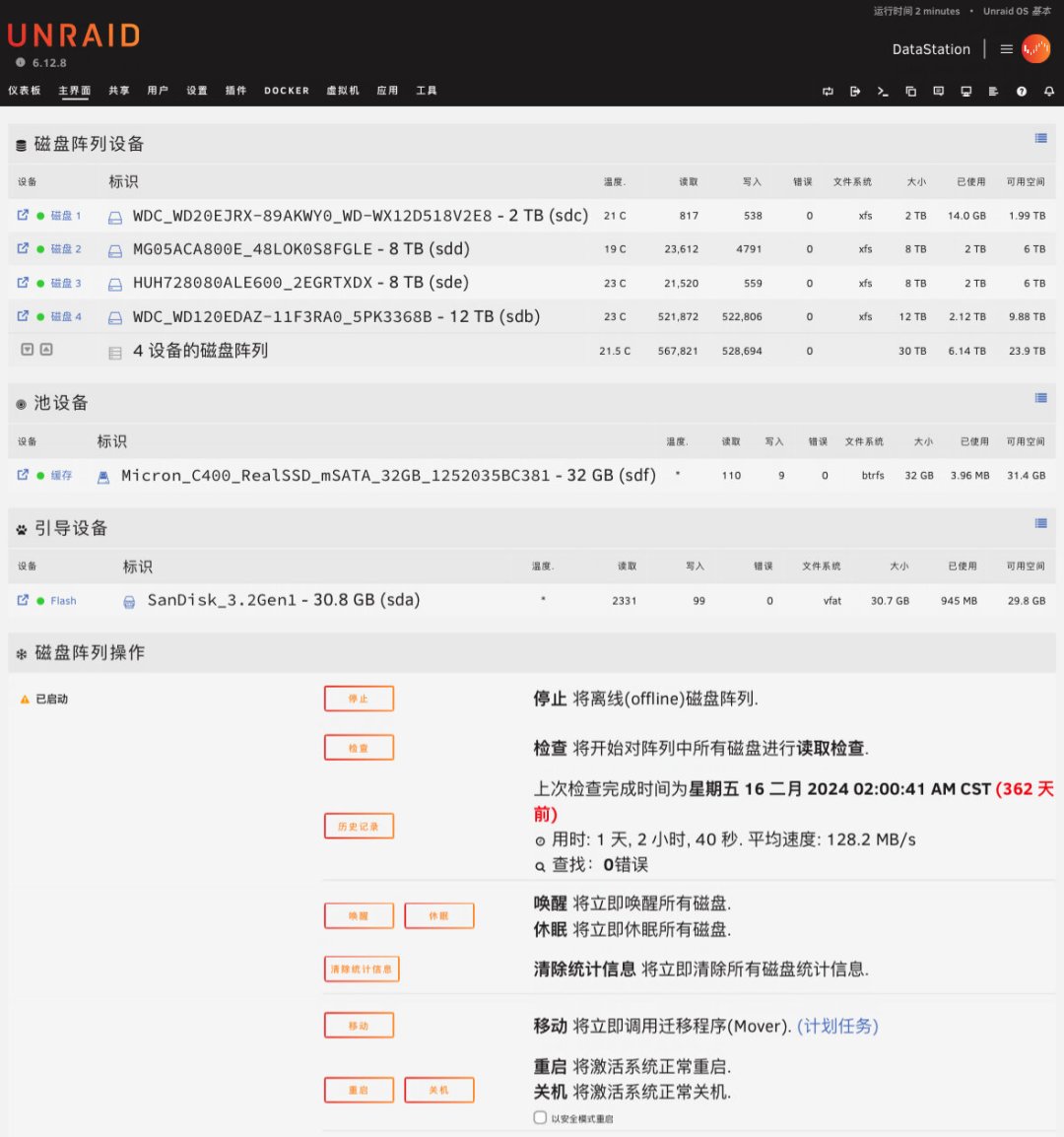
Task: Click the logout icon in the toolbar
Action: pos(855,92)
